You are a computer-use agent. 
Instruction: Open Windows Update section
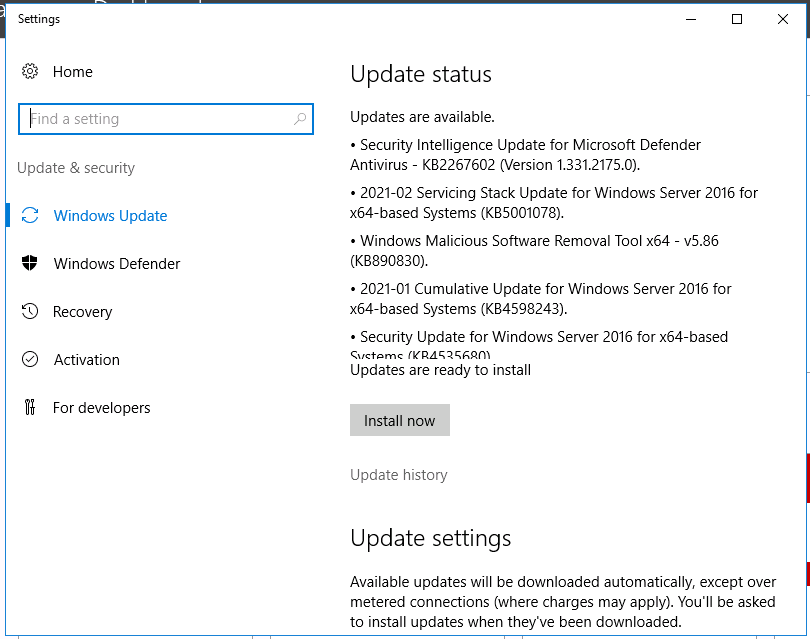(111, 215)
